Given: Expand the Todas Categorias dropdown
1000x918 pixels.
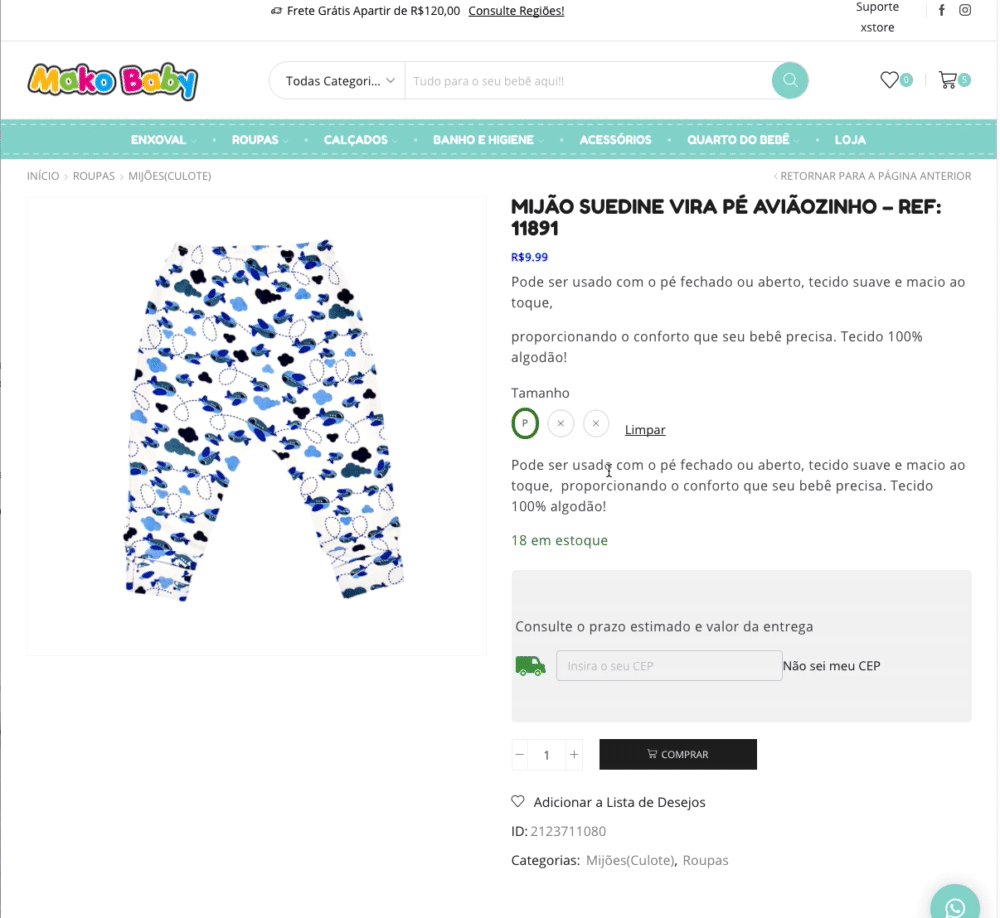Looking at the screenshot, I should pyautogui.click(x=336, y=81).
